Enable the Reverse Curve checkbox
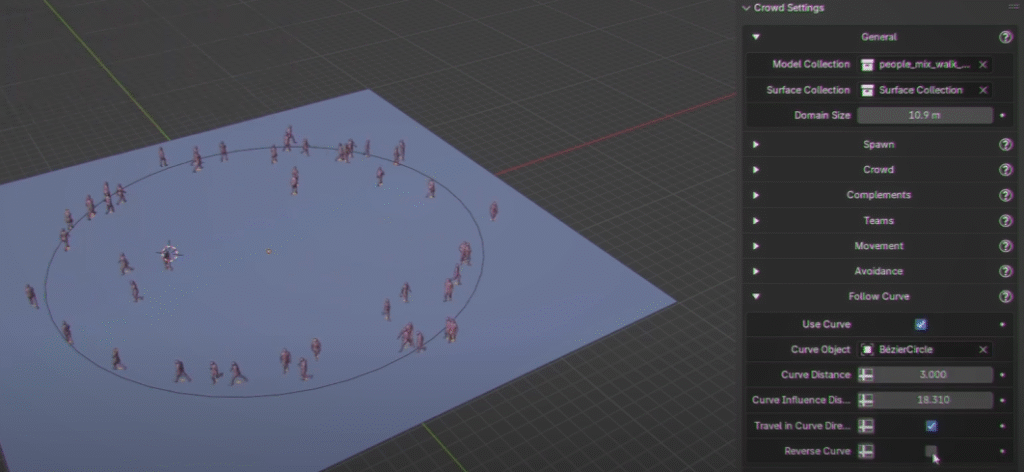This screenshot has width=1024, height=472. point(931,452)
